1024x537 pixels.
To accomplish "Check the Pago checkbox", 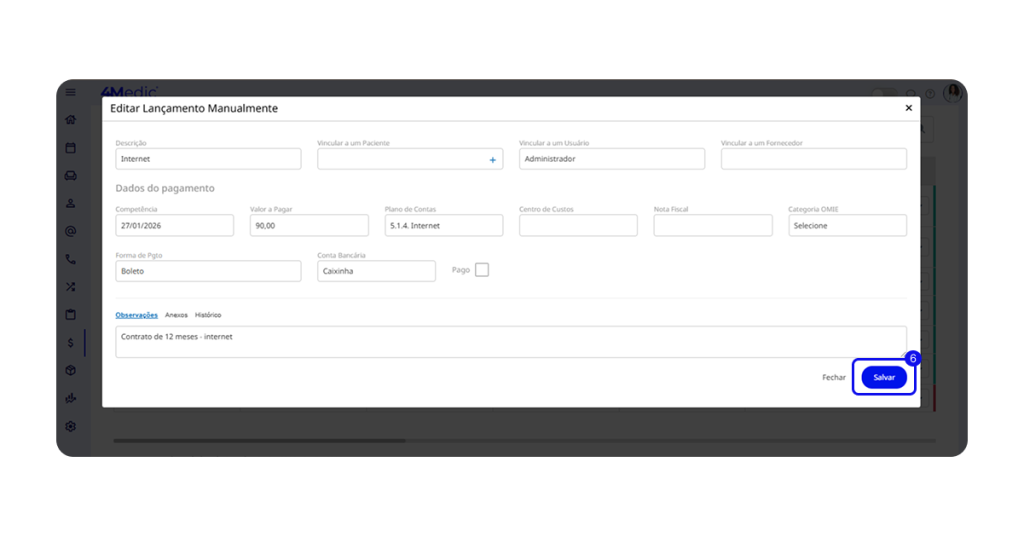I will pyautogui.click(x=482, y=270).
